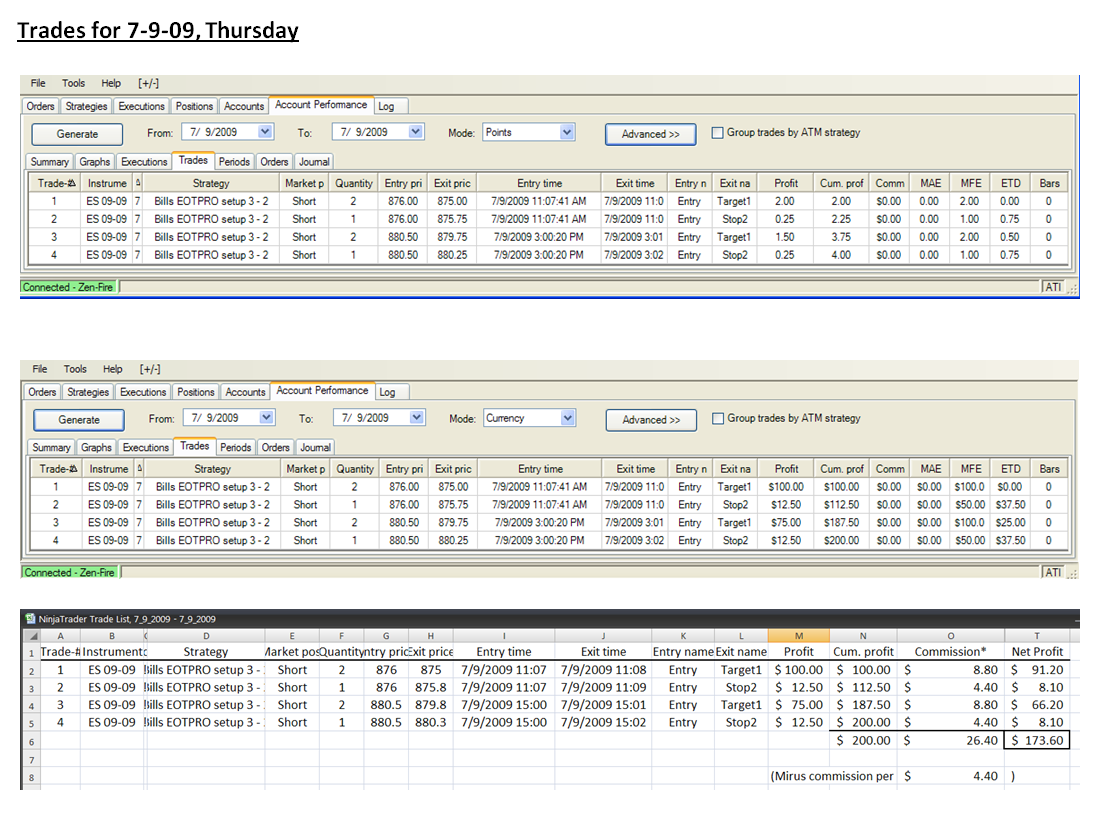Screen dimensions: 1109x840
Task: Click the Mirus commission per cell
Action: tap(832, 776)
